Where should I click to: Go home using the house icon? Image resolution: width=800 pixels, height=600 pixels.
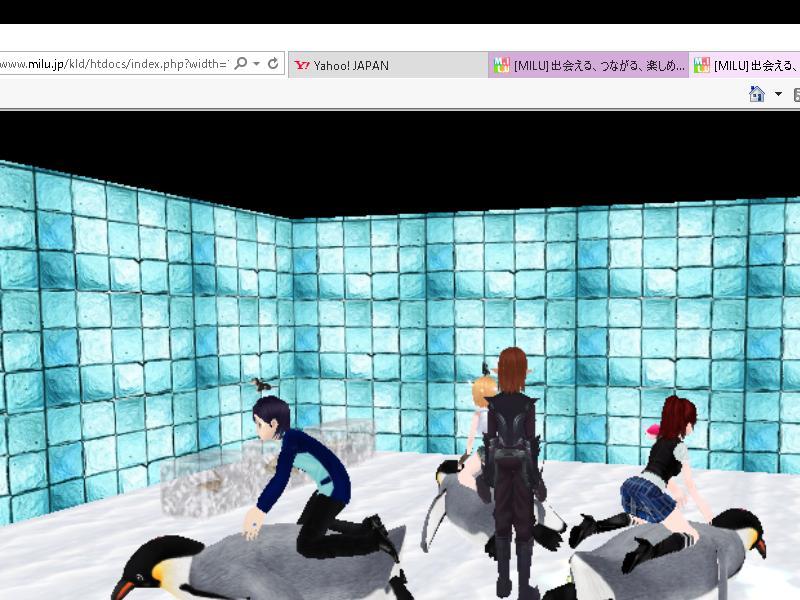pyautogui.click(x=757, y=94)
